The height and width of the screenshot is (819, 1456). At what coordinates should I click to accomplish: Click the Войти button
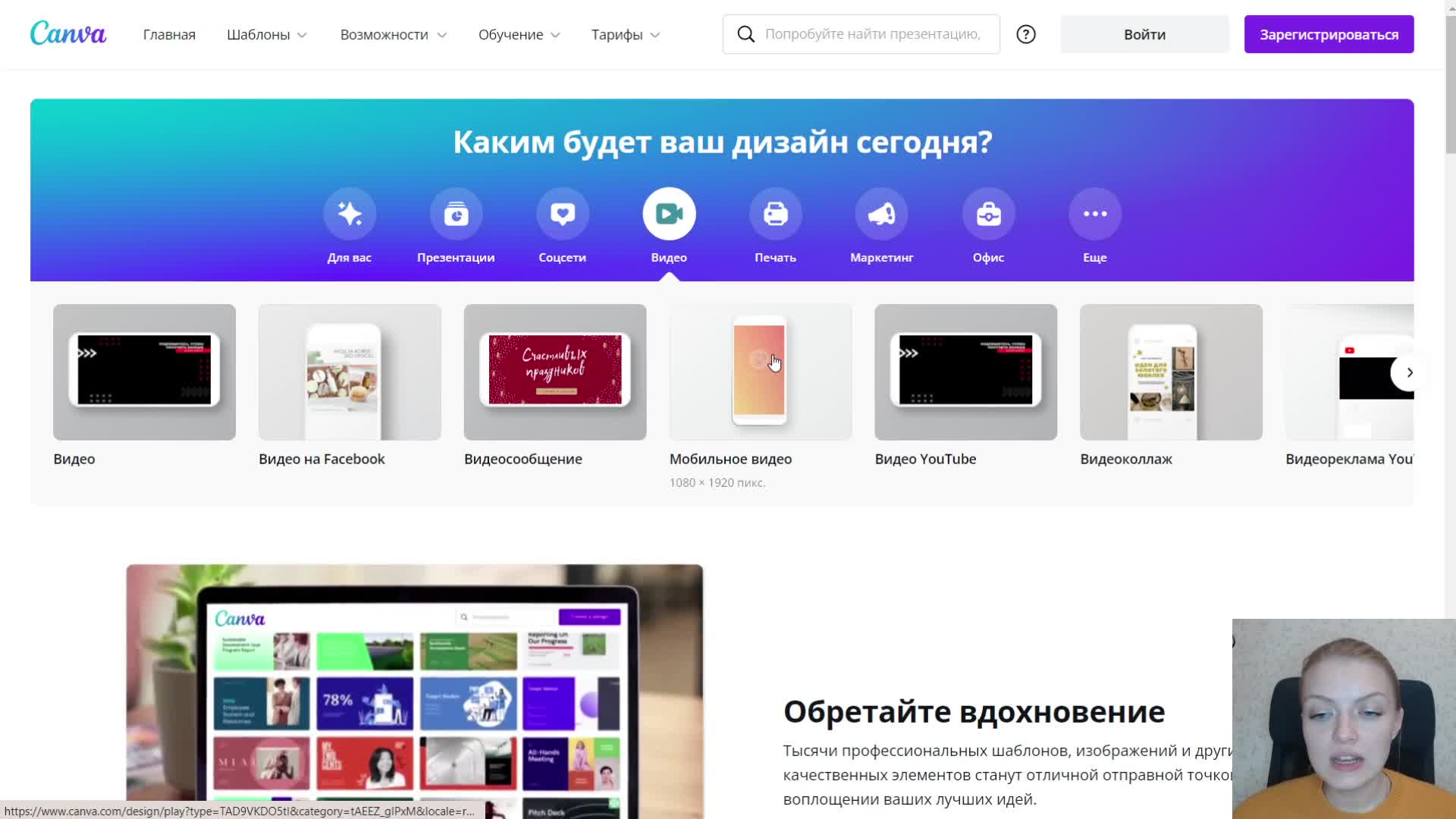(x=1144, y=34)
